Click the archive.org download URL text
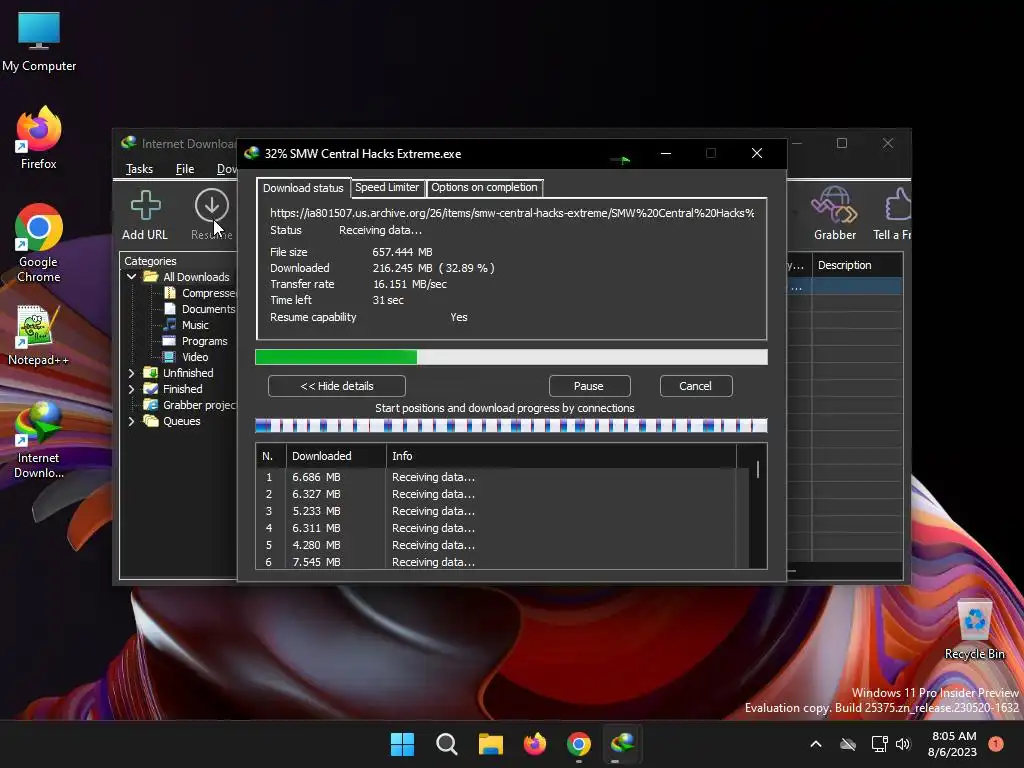 pos(512,213)
